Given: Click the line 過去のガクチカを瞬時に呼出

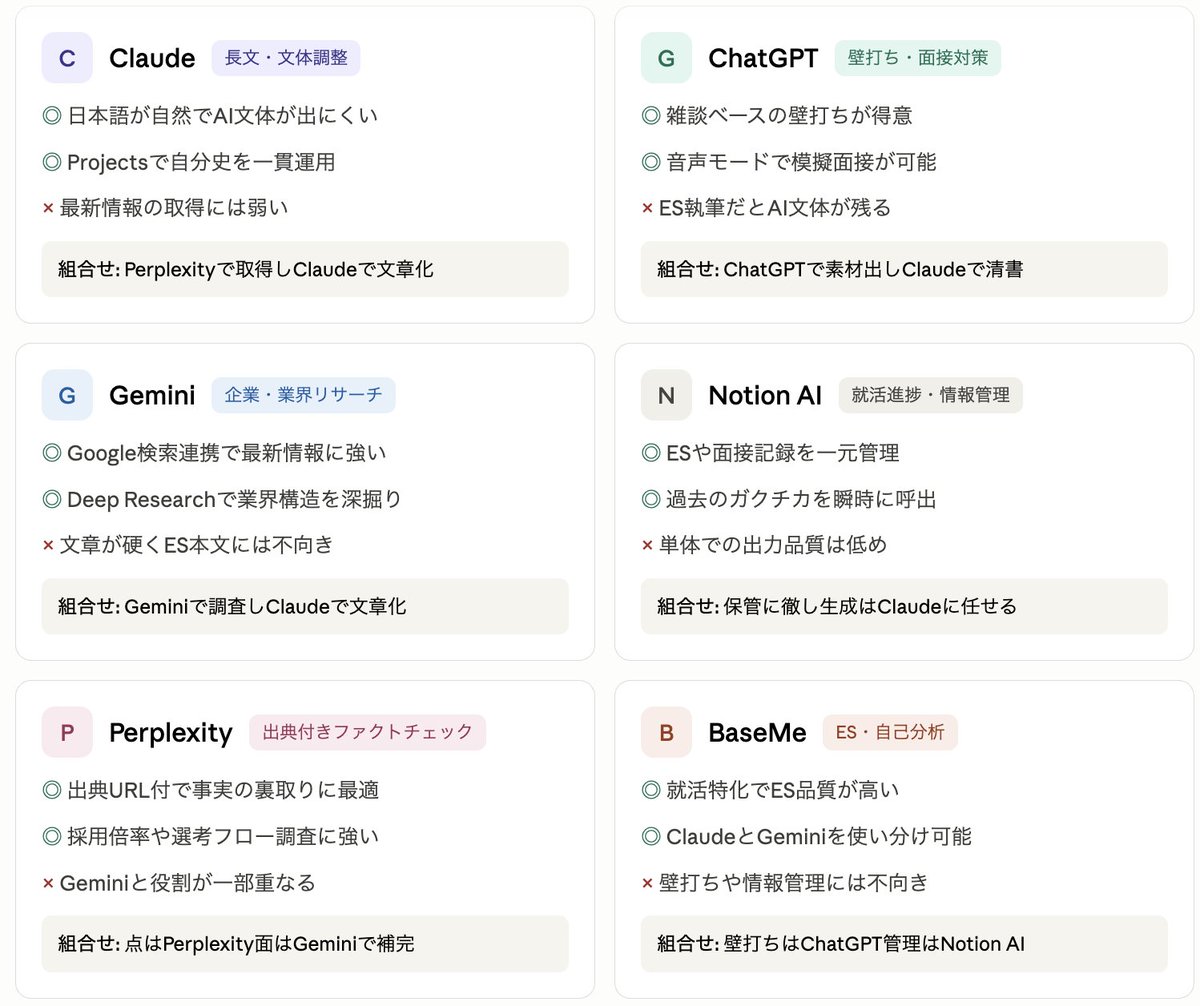Looking at the screenshot, I should [x=789, y=499].
